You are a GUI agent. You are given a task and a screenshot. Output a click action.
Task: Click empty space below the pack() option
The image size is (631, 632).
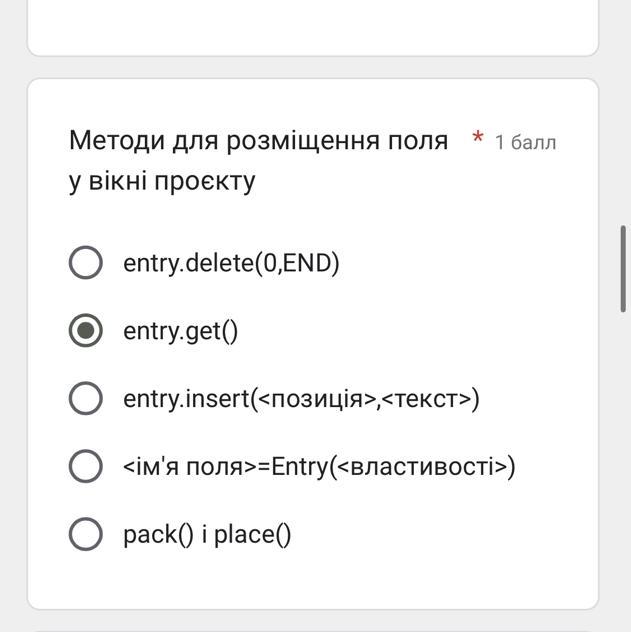click(x=312, y=580)
